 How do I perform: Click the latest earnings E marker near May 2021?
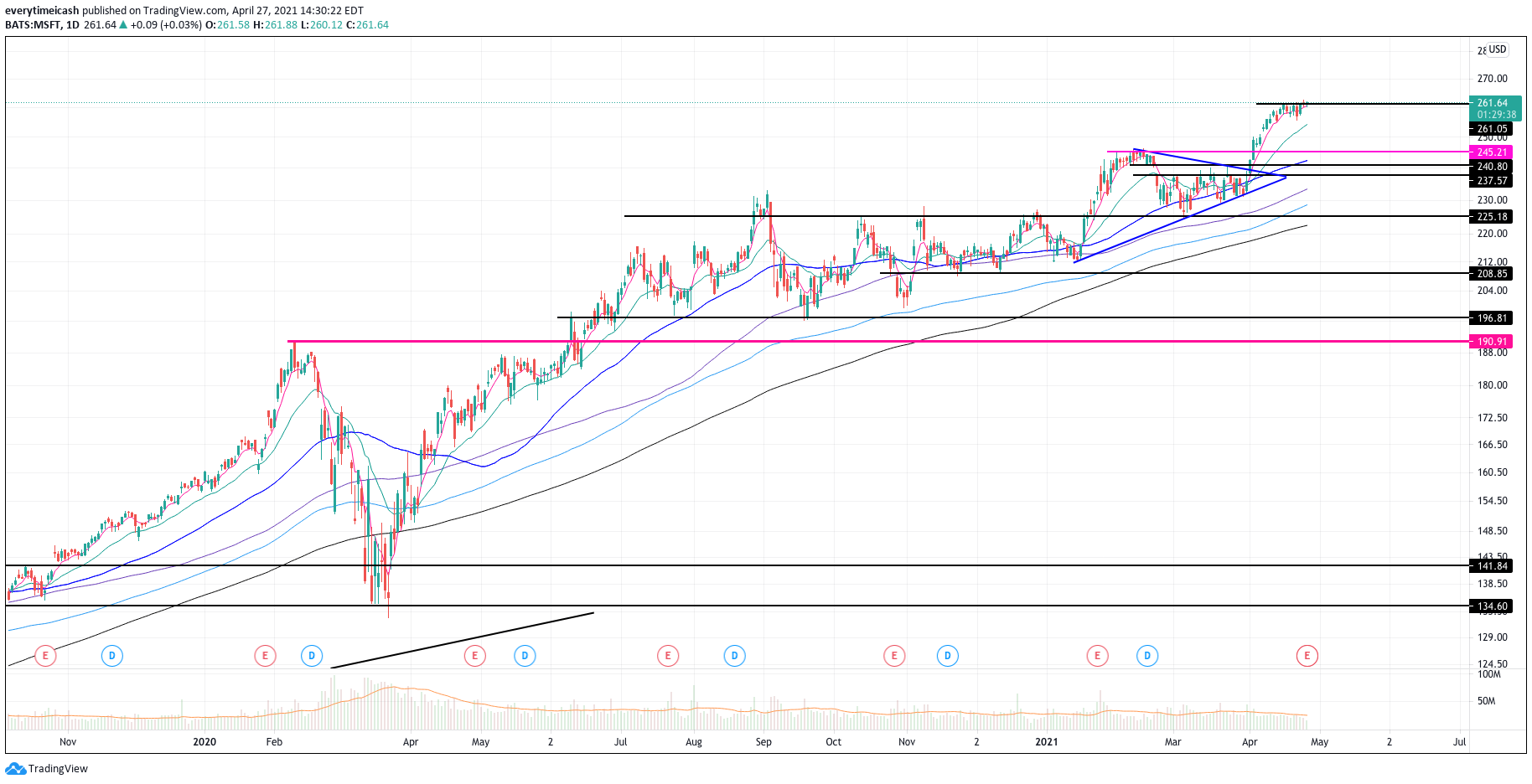(x=1307, y=656)
